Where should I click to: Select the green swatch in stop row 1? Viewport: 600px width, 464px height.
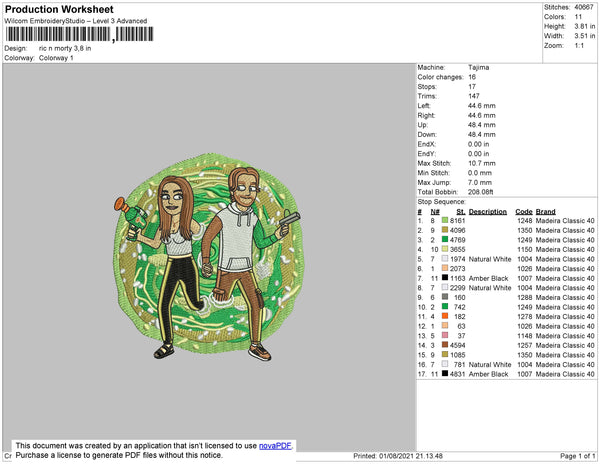tap(445, 221)
